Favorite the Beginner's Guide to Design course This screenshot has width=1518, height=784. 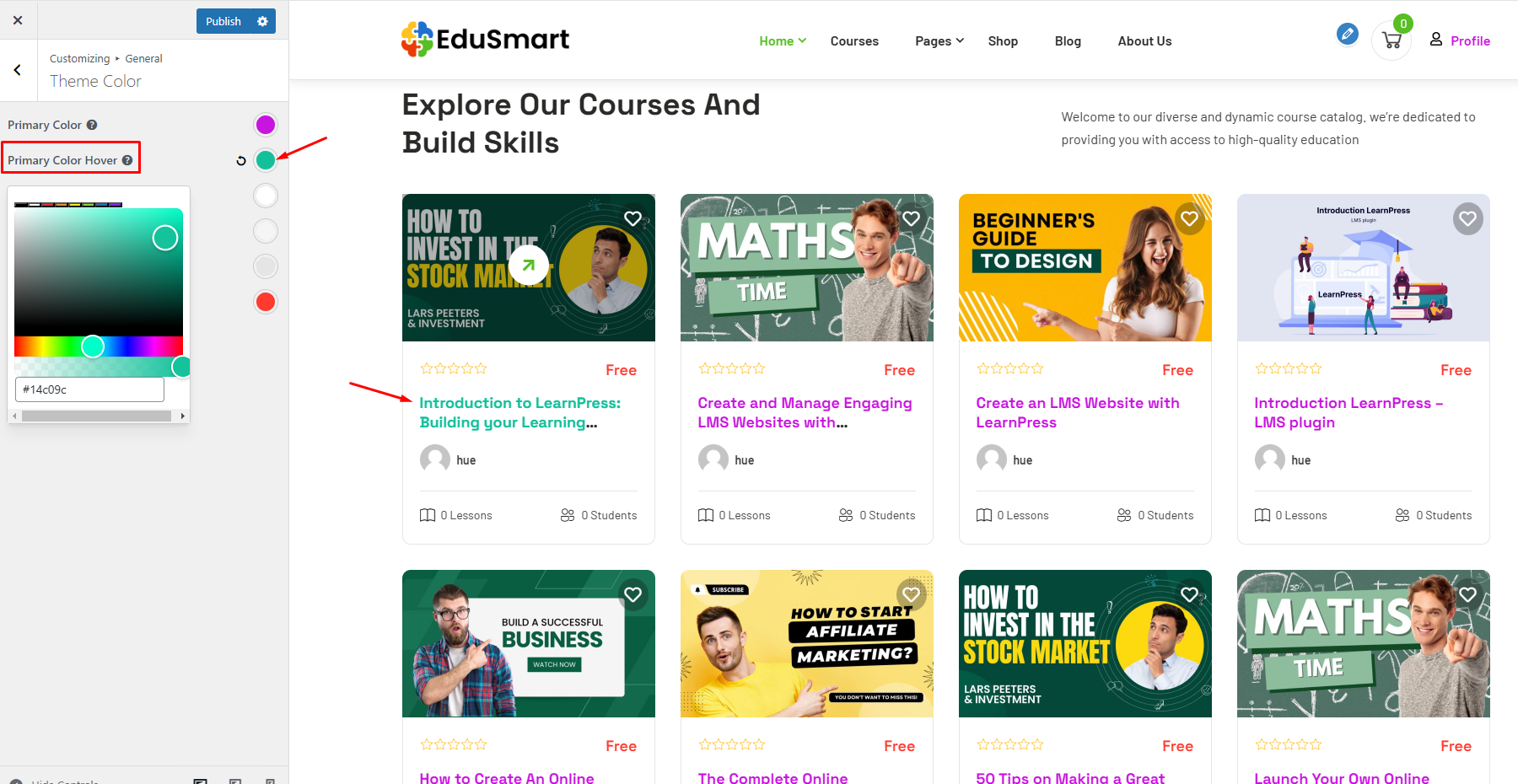point(1189,218)
